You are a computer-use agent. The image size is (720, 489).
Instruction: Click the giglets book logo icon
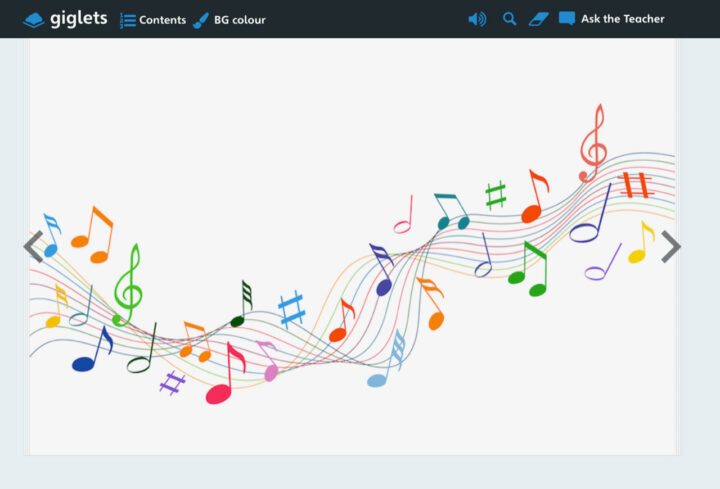33,19
